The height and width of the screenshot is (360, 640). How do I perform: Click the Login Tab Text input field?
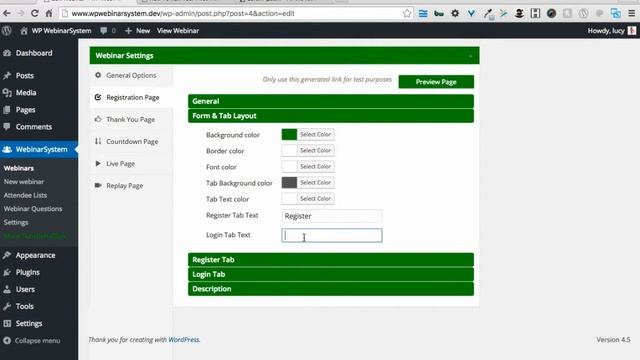pyautogui.click(x=331, y=236)
